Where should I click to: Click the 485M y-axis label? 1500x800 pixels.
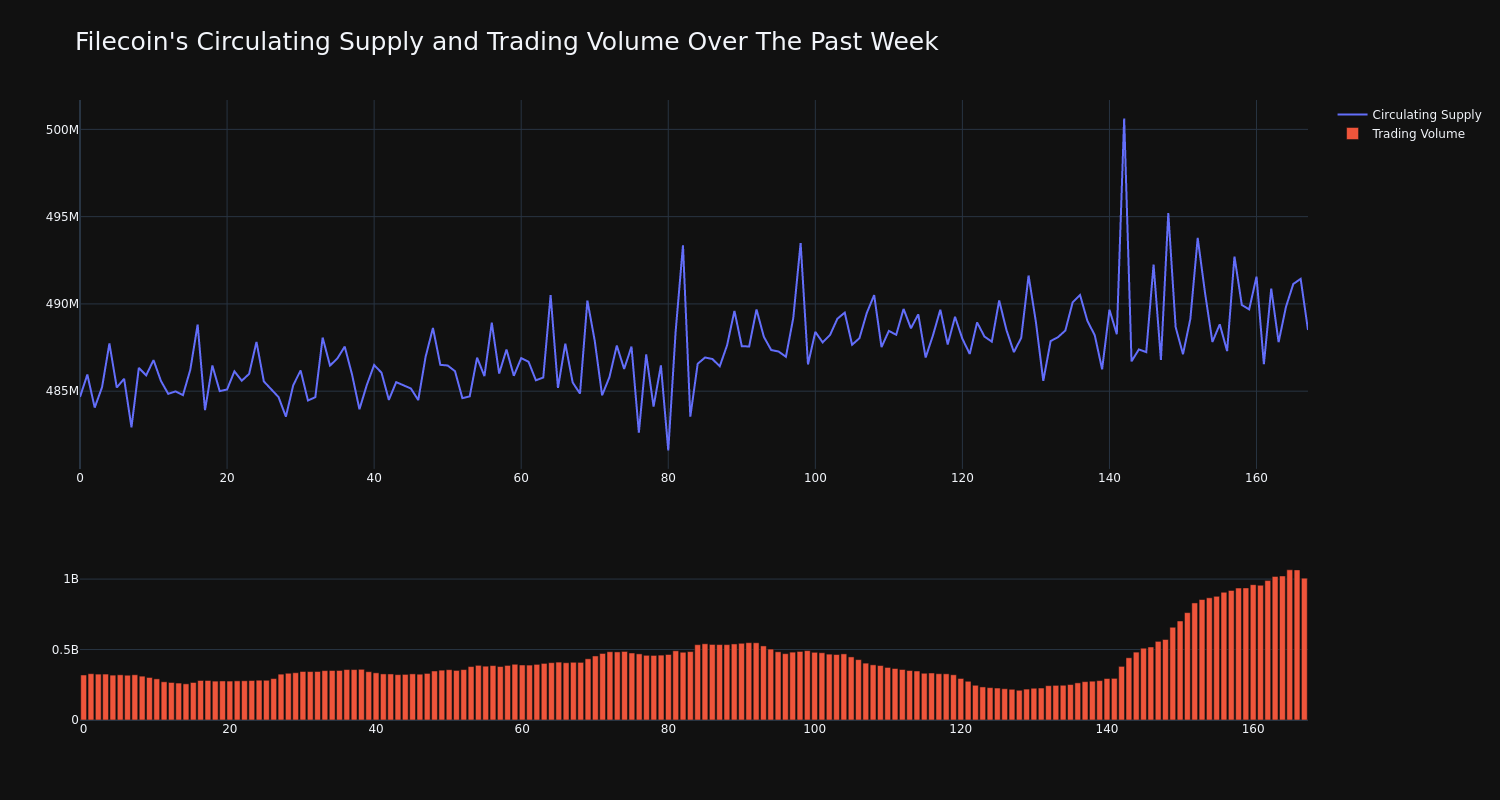coord(62,391)
